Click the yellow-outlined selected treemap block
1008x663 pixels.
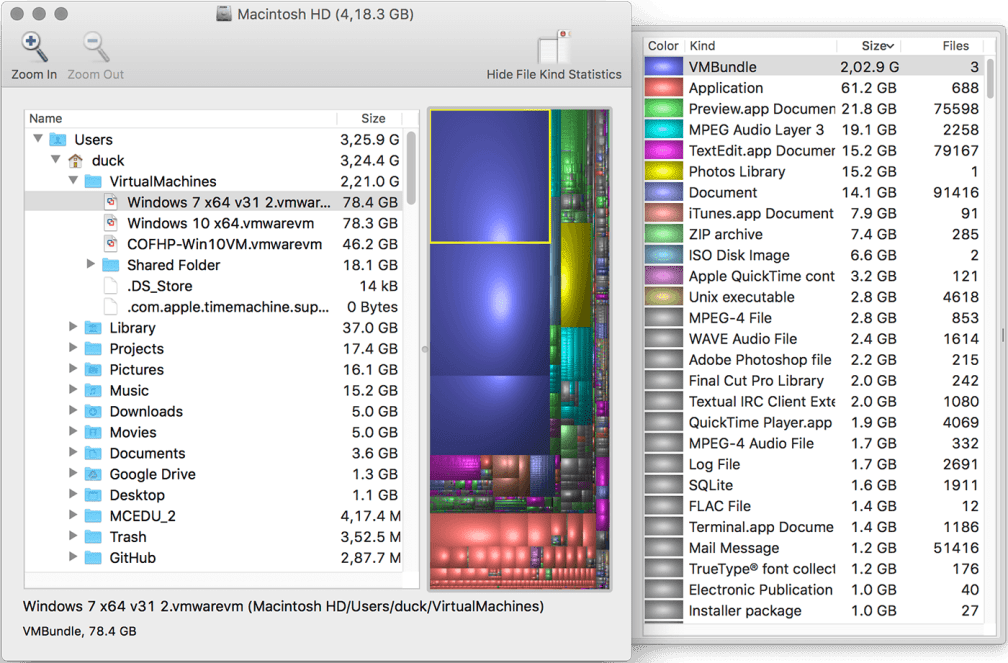point(490,176)
